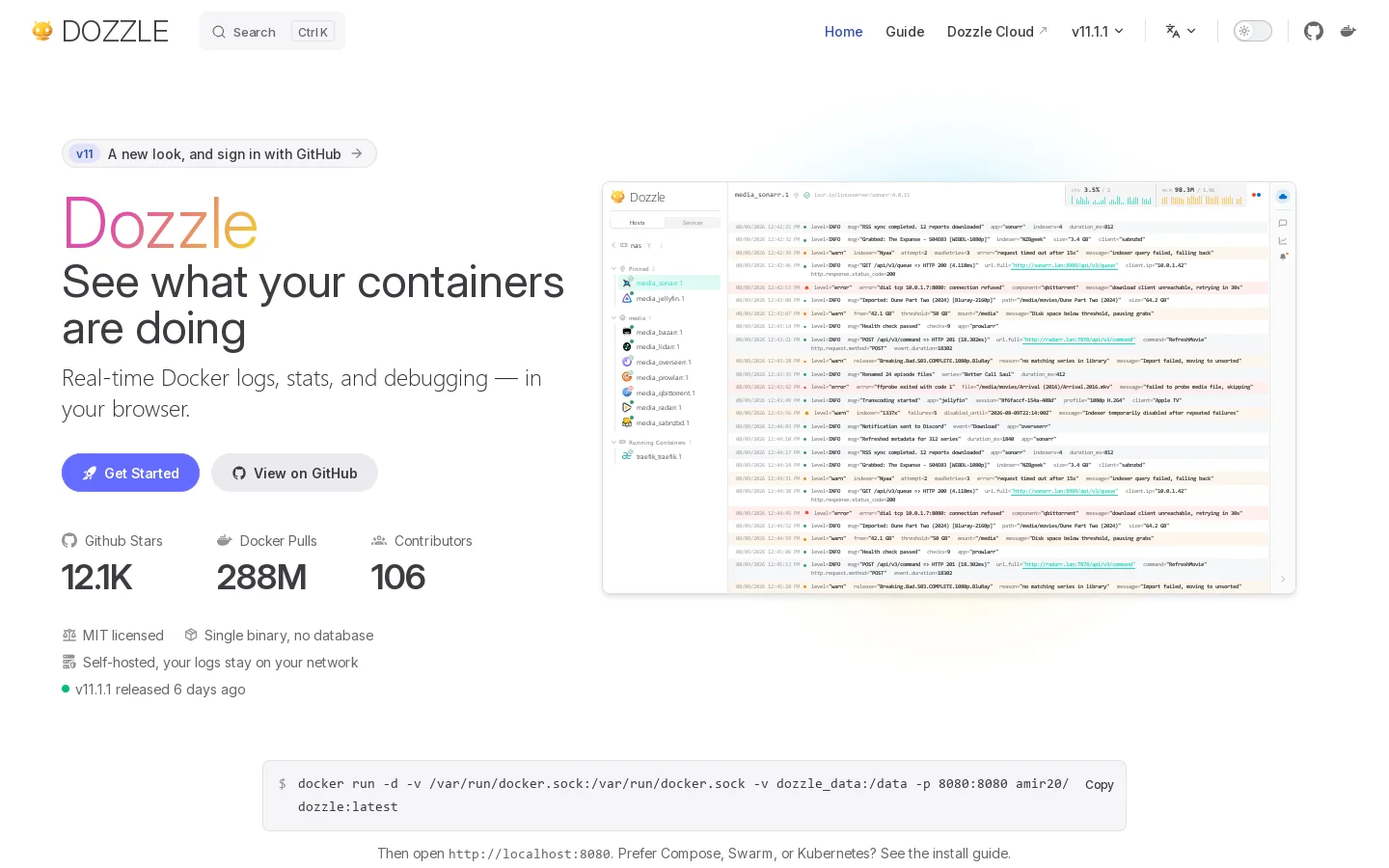The width and height of the screenshot is (1389, 868).
Task: Select the Hosts tab in preview
Action: pyautogui.click(x=638, y=223)
